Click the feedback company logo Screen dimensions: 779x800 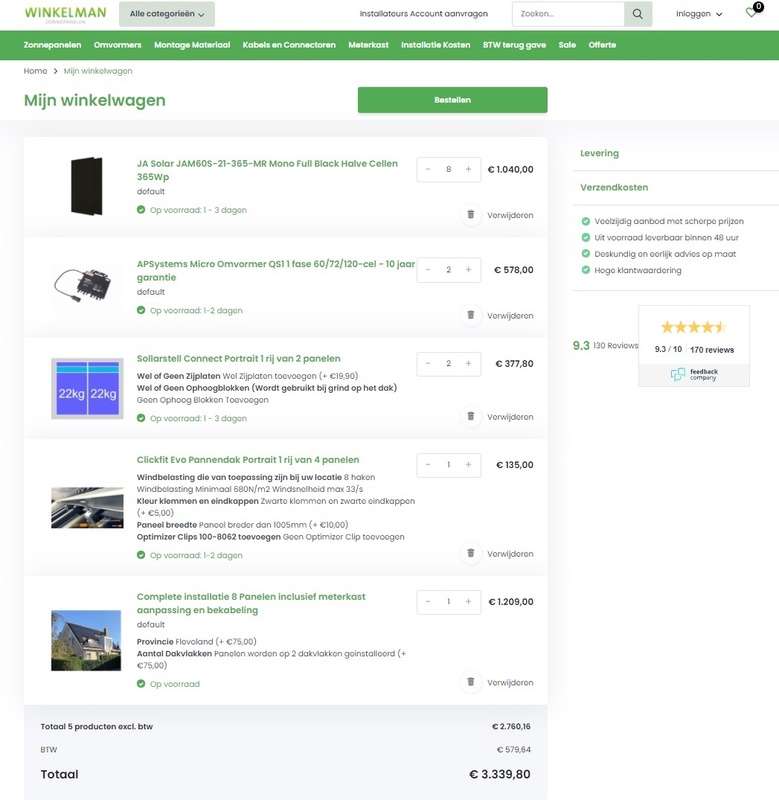coord(694,374)
